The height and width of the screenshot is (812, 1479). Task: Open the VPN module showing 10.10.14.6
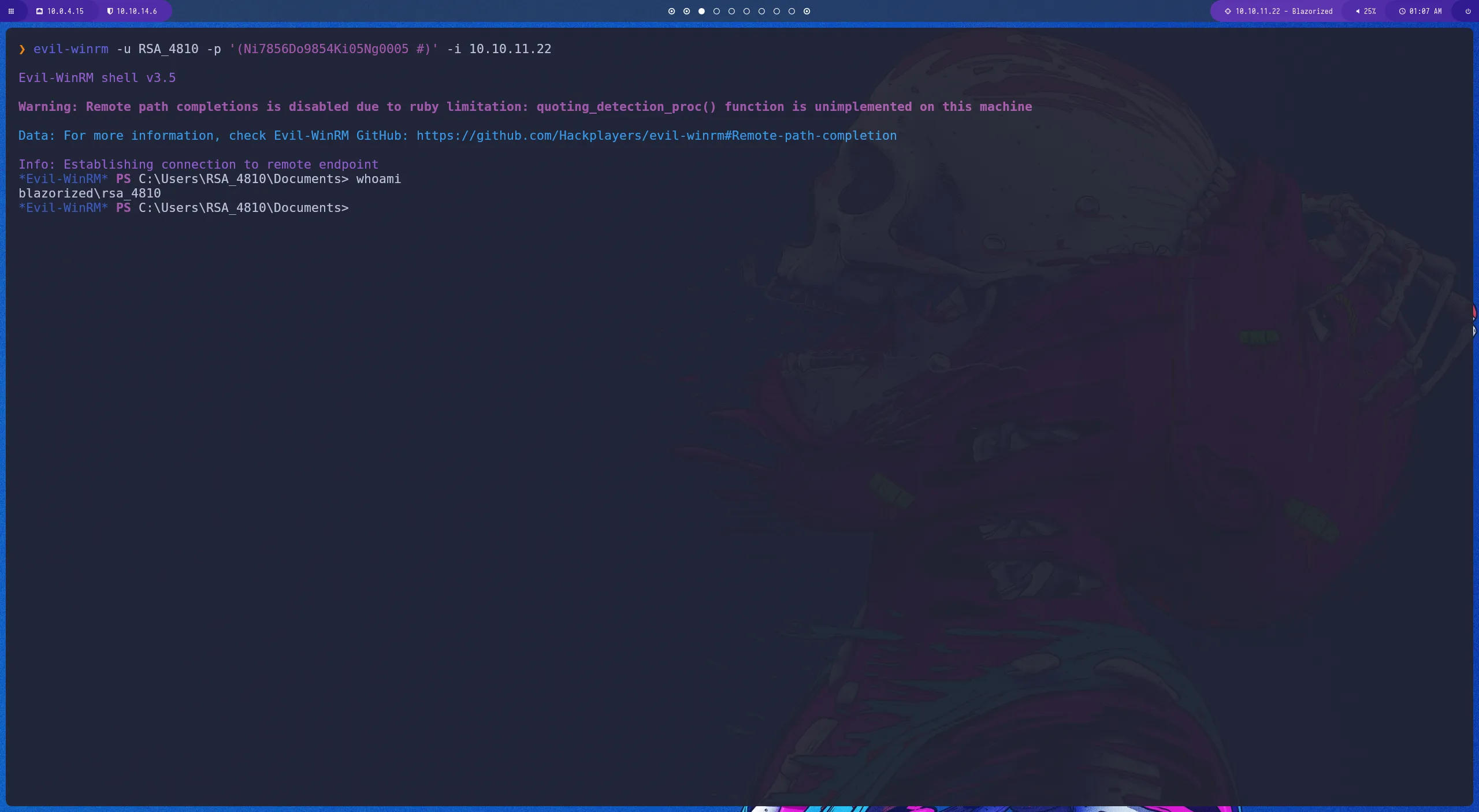pos(135,11)
